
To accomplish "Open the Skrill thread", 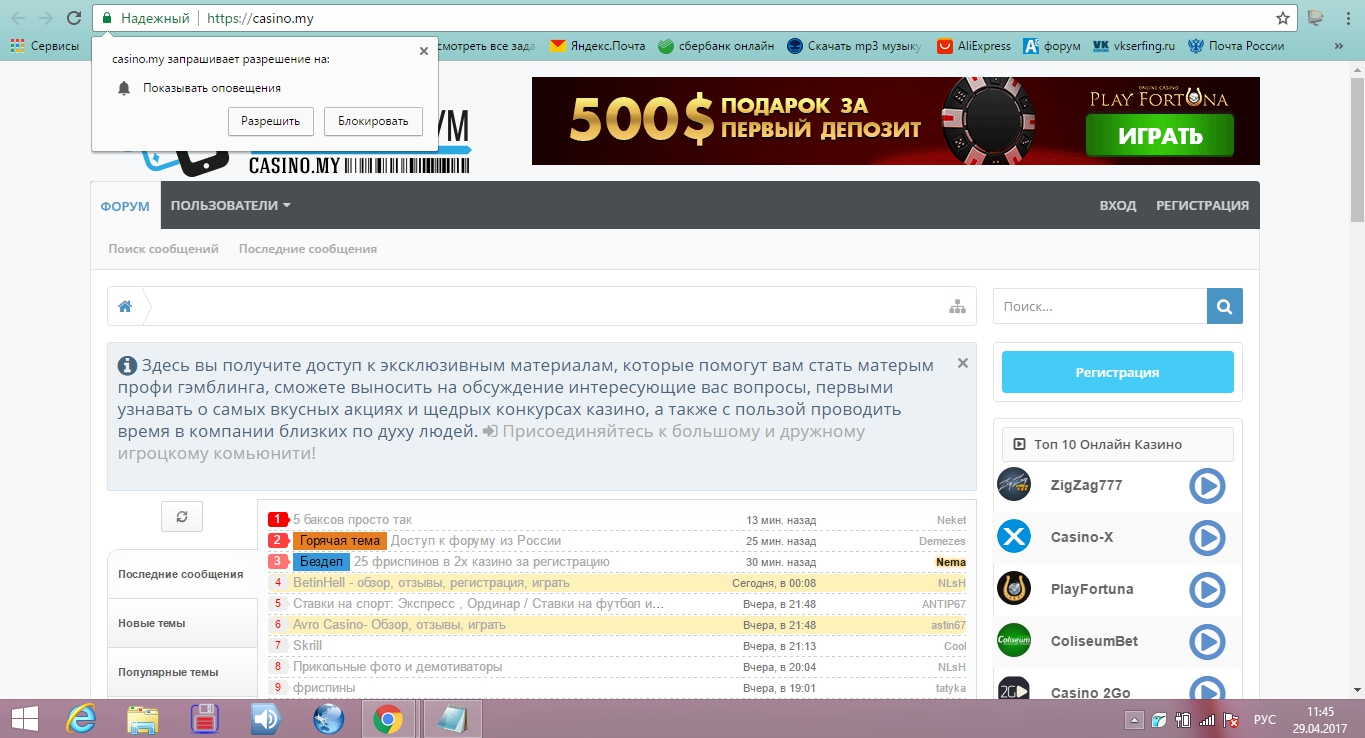I will [x=308, y=646].
